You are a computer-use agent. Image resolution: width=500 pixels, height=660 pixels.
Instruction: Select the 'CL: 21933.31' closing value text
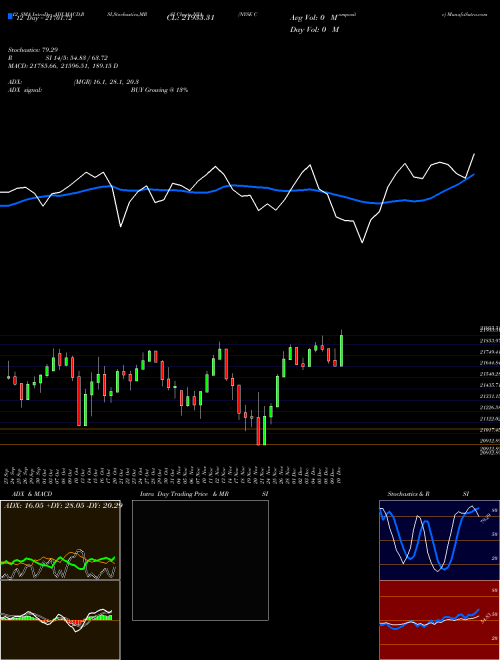(x=191, y=18)
